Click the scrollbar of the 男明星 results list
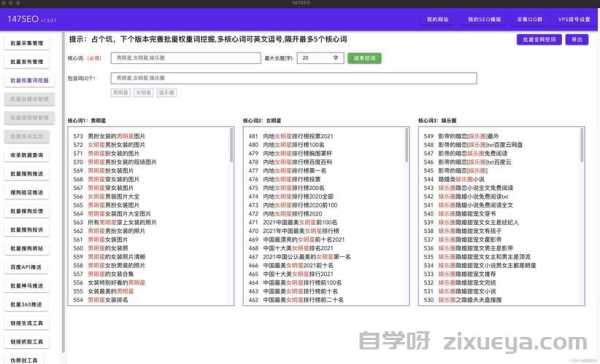 (232, 145)
